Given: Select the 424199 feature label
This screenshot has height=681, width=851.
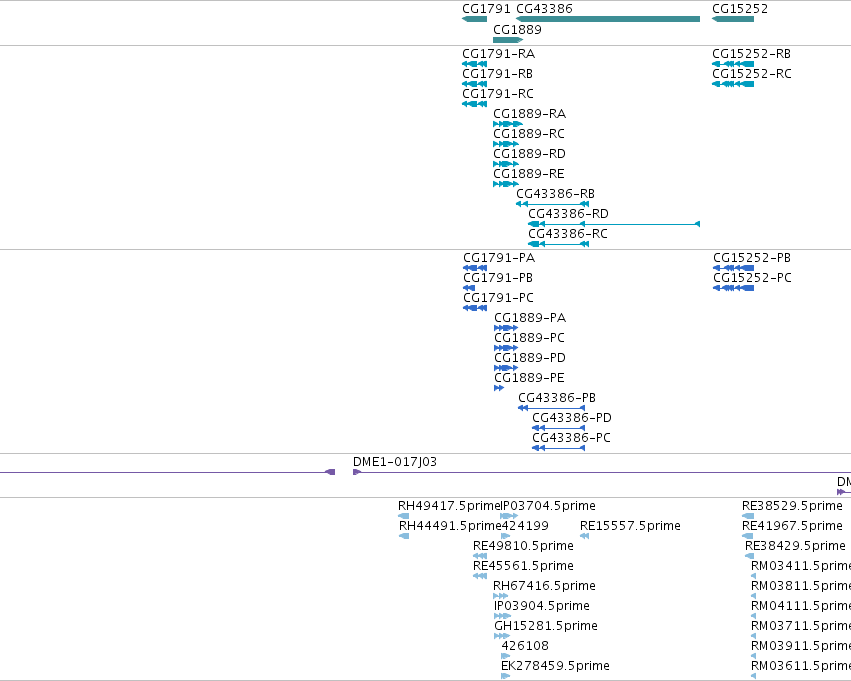Looking at the screenshot, I should (525, 526).
